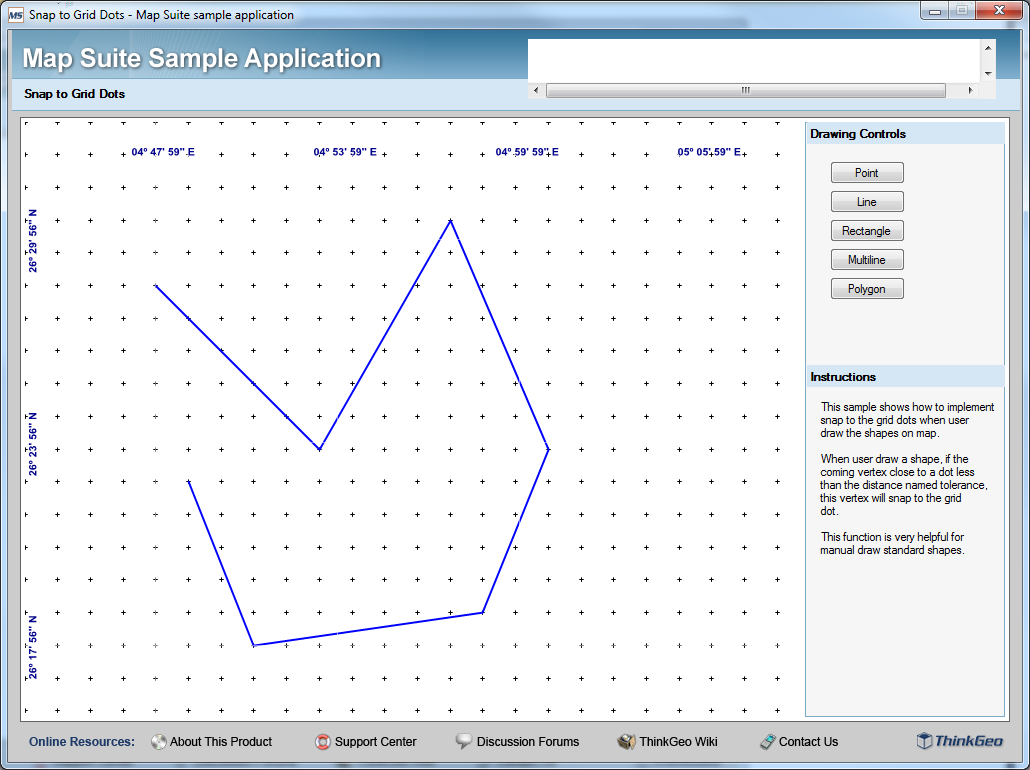Select the Multiline drawing tool
The image size is (1030, 770).
click(866, 259)
